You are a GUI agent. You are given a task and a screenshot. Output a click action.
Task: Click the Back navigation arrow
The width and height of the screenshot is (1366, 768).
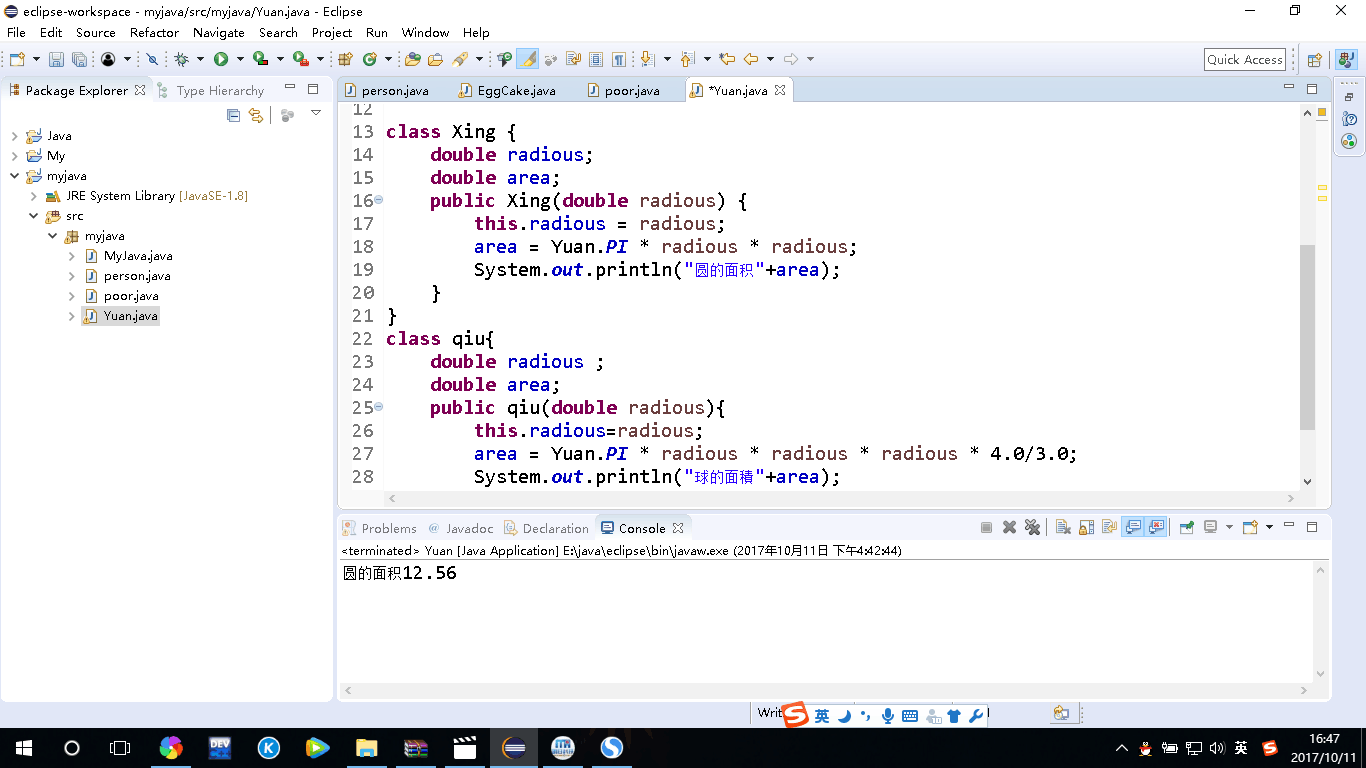click(751, 59)
